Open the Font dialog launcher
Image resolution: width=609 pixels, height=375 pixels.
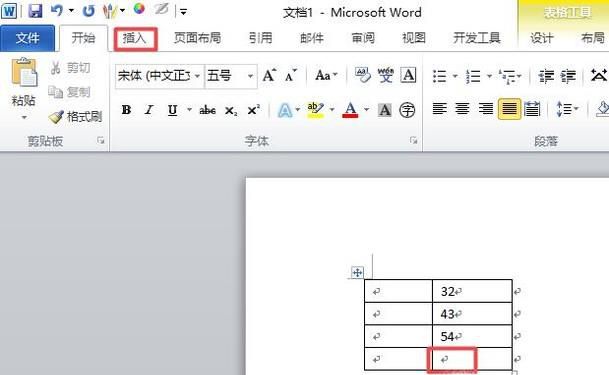tap(414, 141)
